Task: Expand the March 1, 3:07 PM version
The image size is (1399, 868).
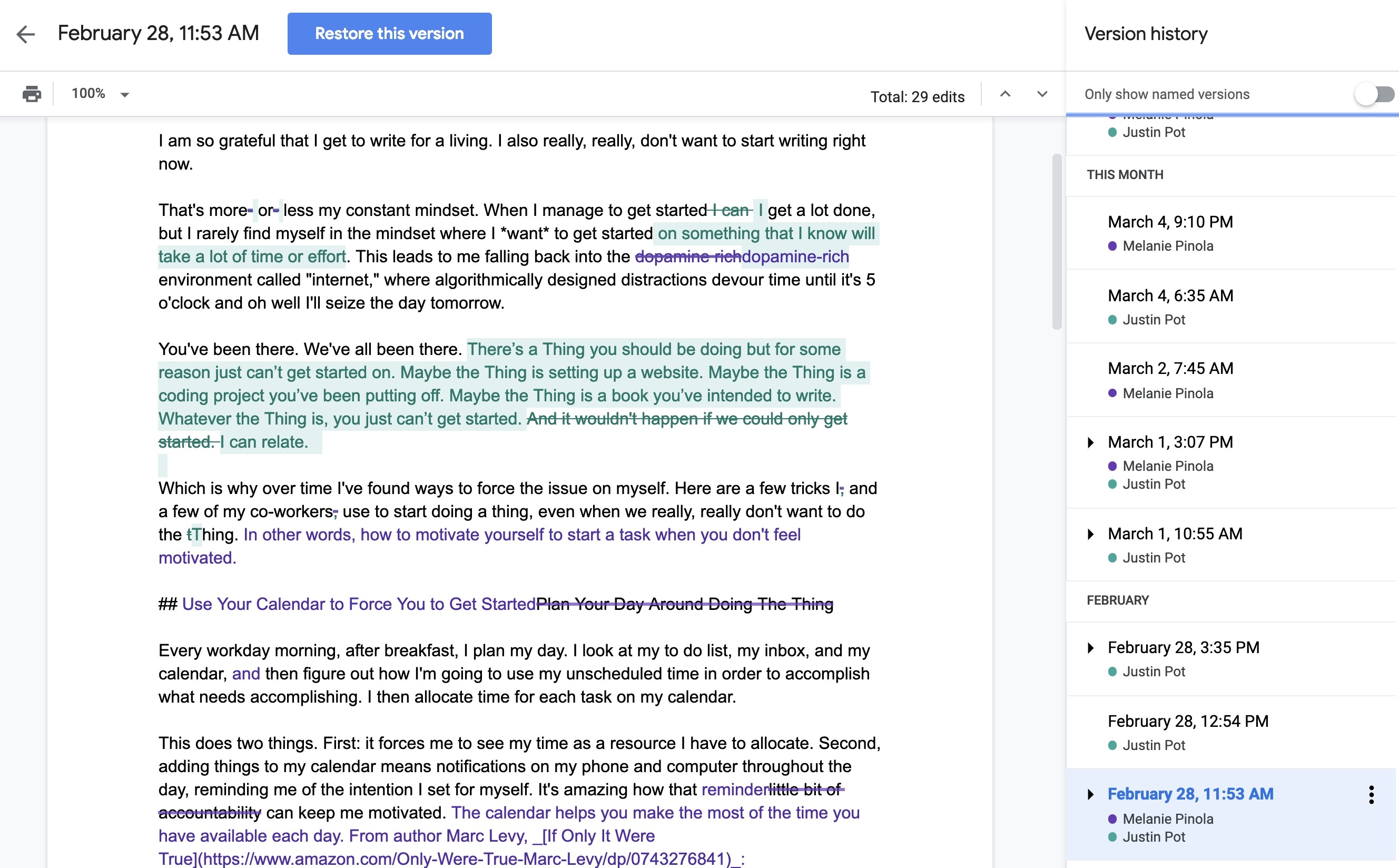Action: pos(1091,442)
